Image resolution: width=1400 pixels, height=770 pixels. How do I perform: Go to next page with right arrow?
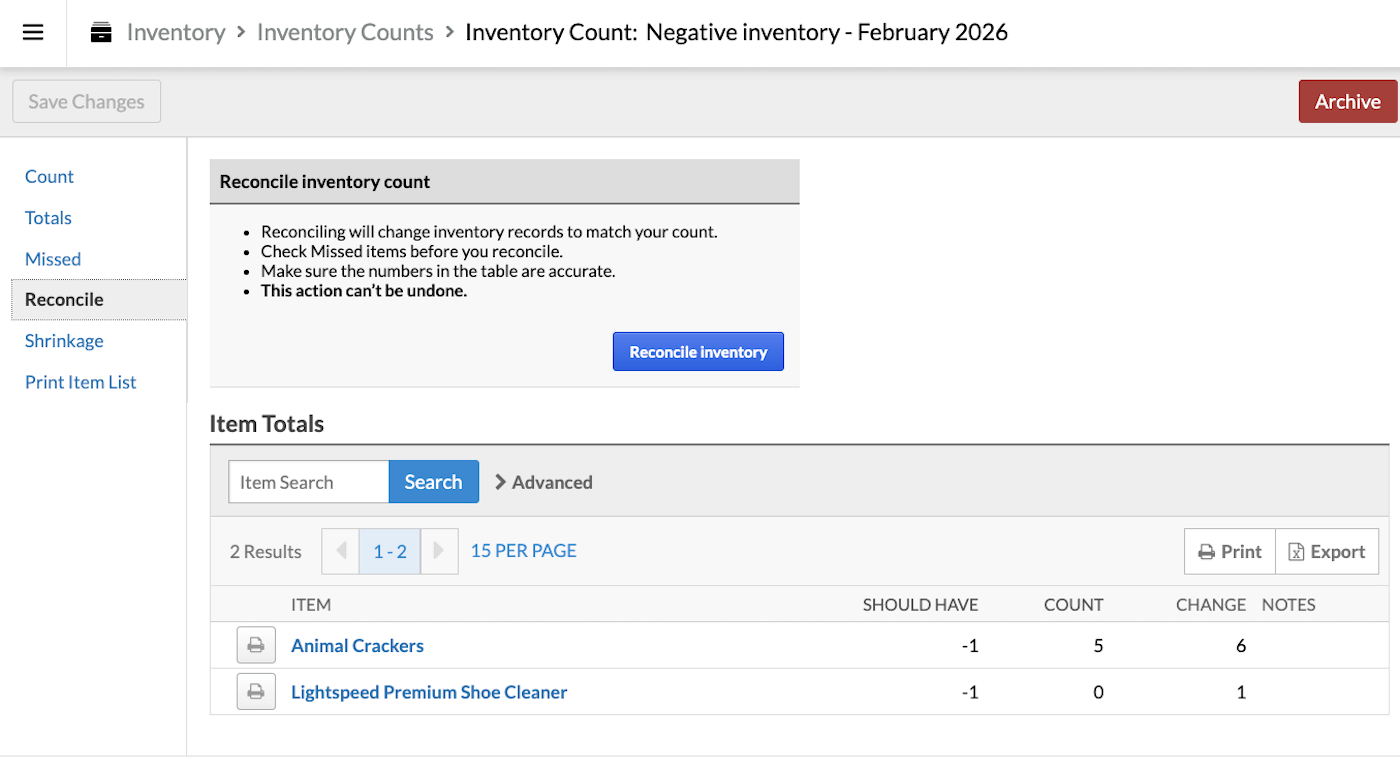(x=439, y=551)
